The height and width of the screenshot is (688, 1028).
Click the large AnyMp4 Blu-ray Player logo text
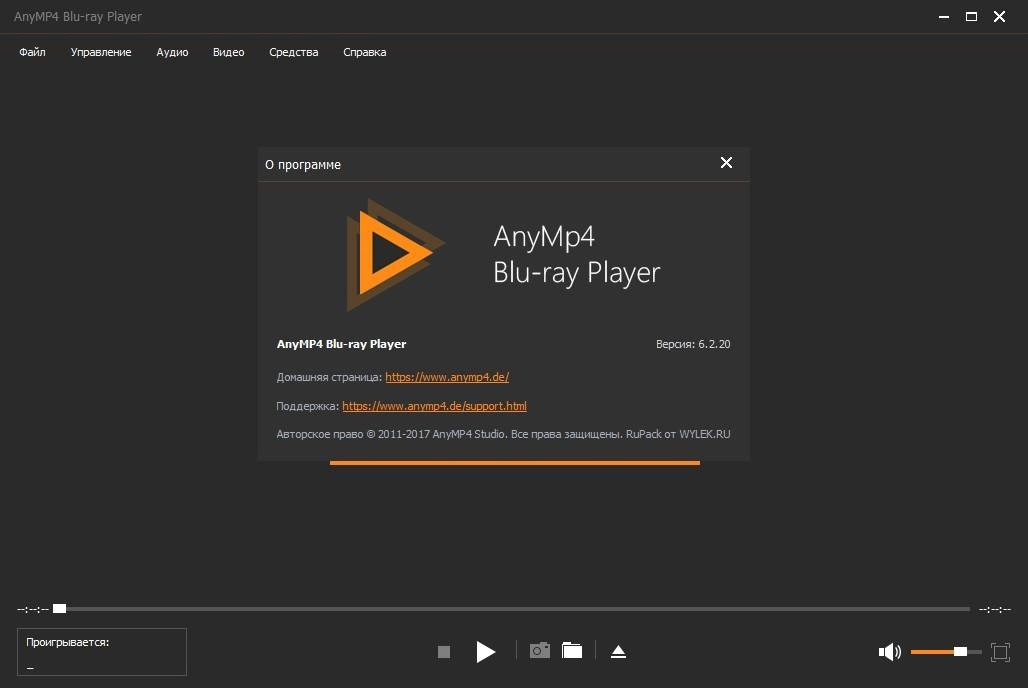(576, 255)
